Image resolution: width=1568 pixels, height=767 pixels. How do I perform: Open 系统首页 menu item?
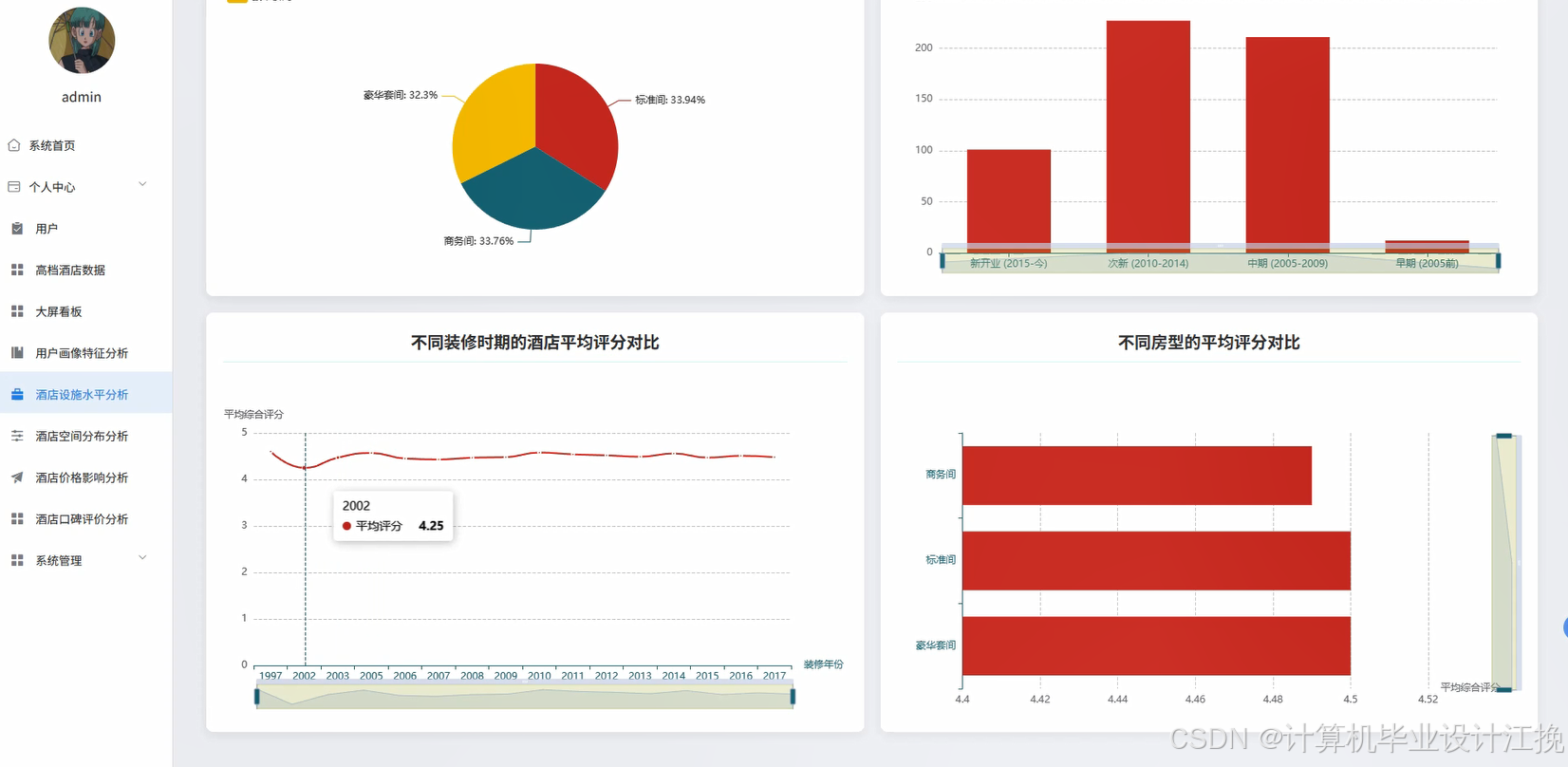(x=85, y=145)
